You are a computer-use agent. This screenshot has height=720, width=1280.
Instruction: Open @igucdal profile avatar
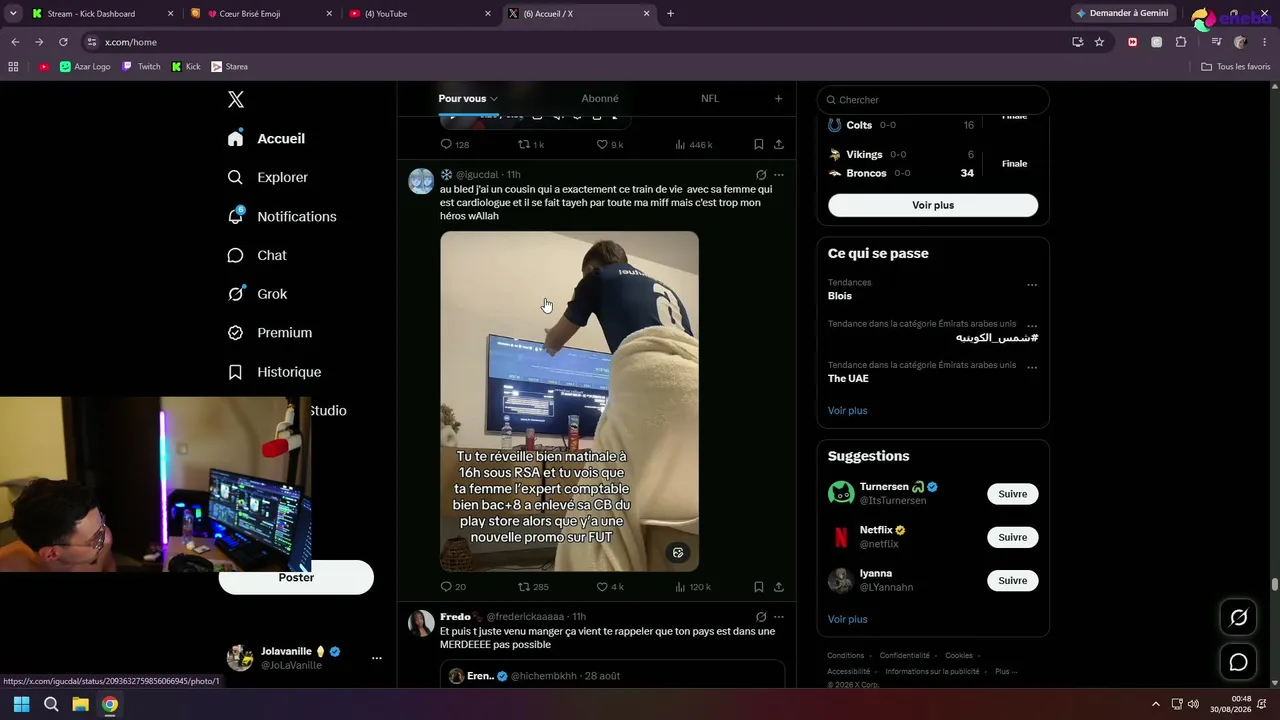[x=421, y=181]
